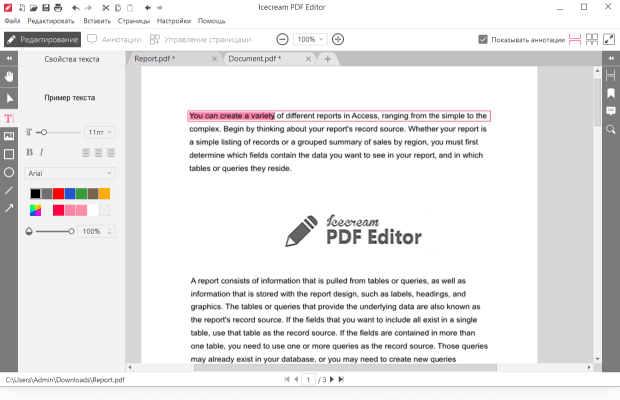Image resolution: width=620 pixels, height=400 pixels.
Task: Adjust the opacity 100% stepper arrows
Action: point(110,231)
